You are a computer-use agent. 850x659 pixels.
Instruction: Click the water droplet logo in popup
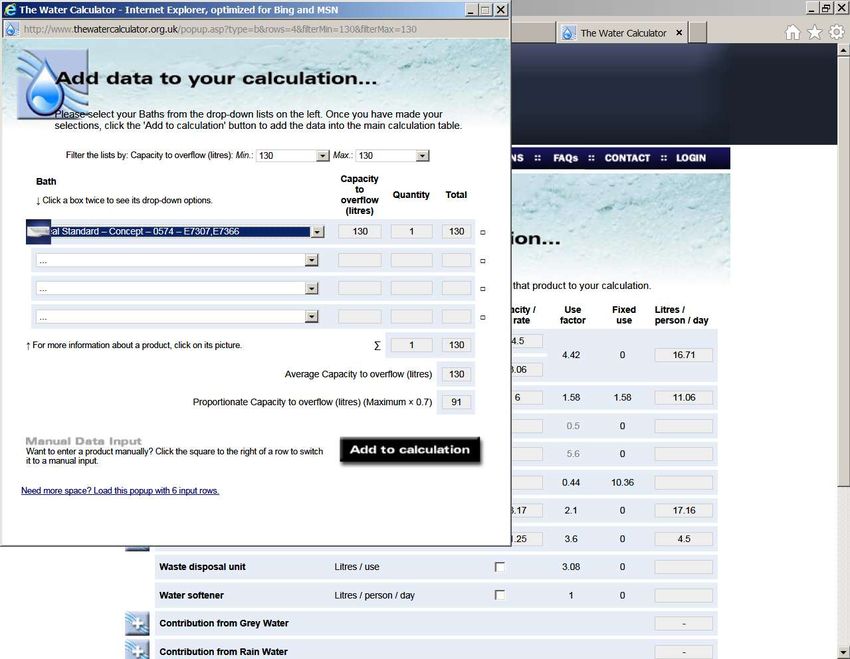coord(53,84)
